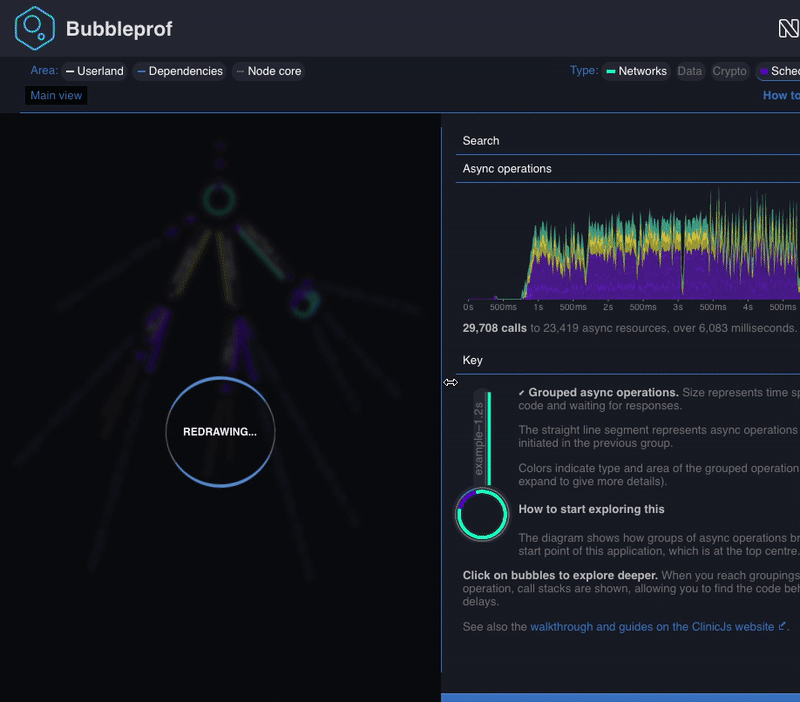Click the example-1.2s line segment label
Image resolution: width=800 pixels, height=702 pixels.
479,439
